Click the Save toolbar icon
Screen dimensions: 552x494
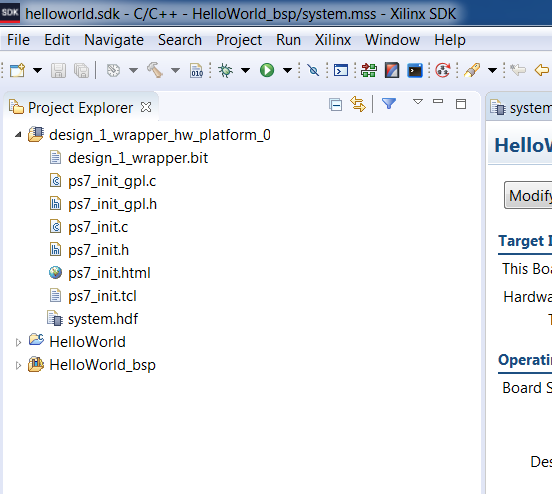(x=58, y=70)
